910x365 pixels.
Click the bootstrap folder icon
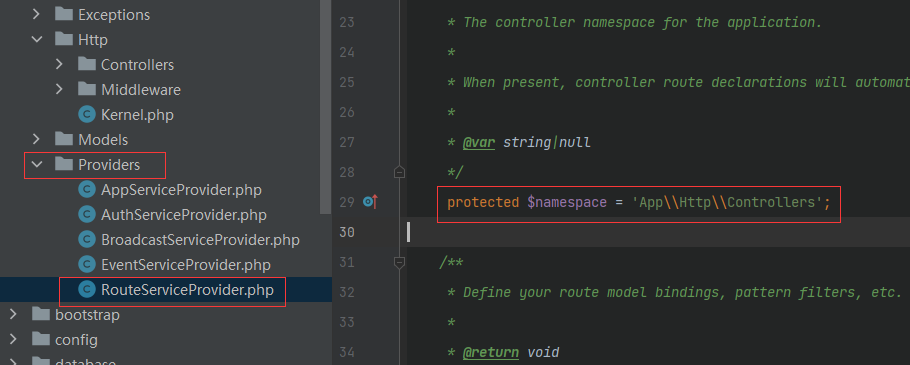coord(41,314)
